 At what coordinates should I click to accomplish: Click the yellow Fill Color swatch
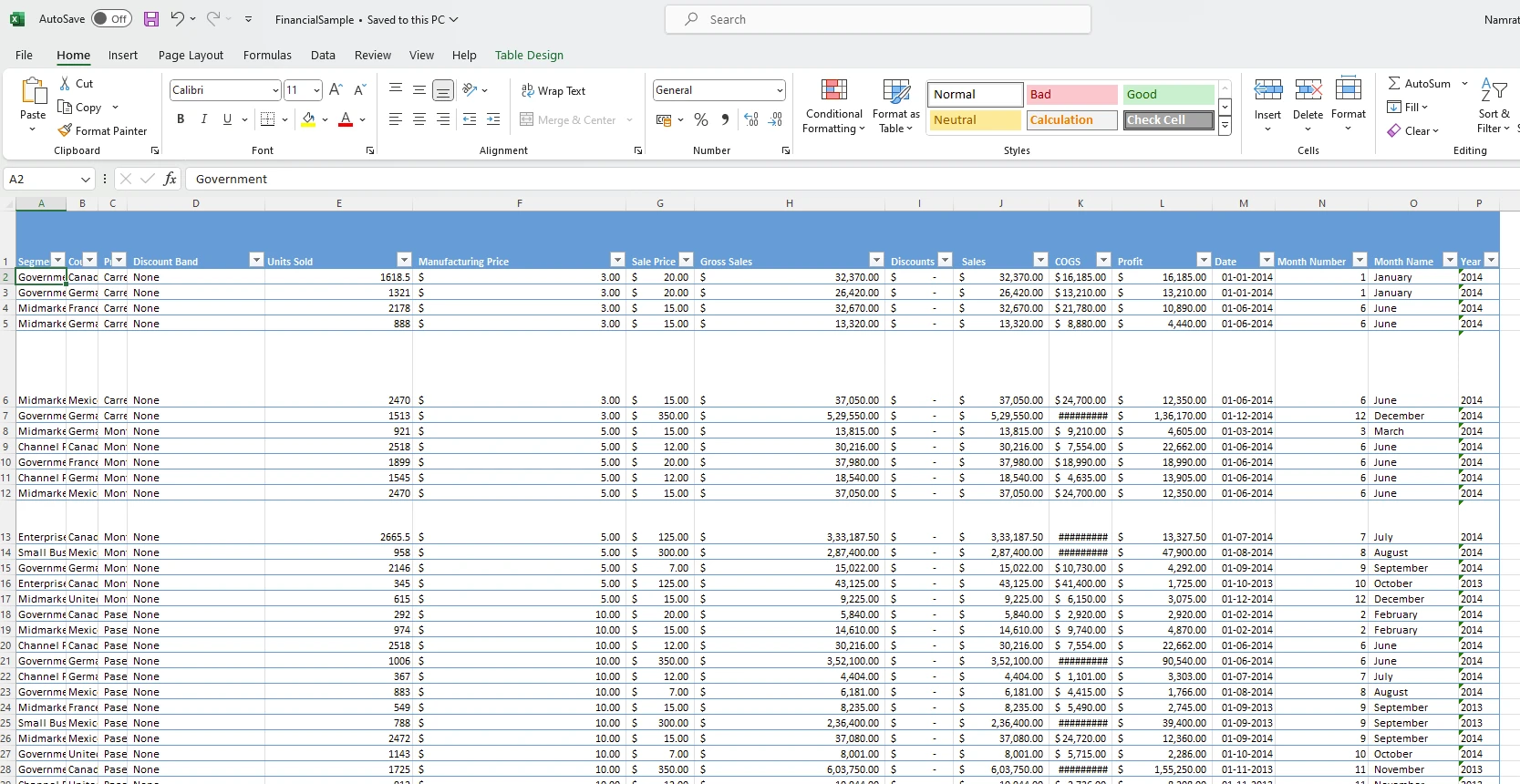(x=309, y=119)
